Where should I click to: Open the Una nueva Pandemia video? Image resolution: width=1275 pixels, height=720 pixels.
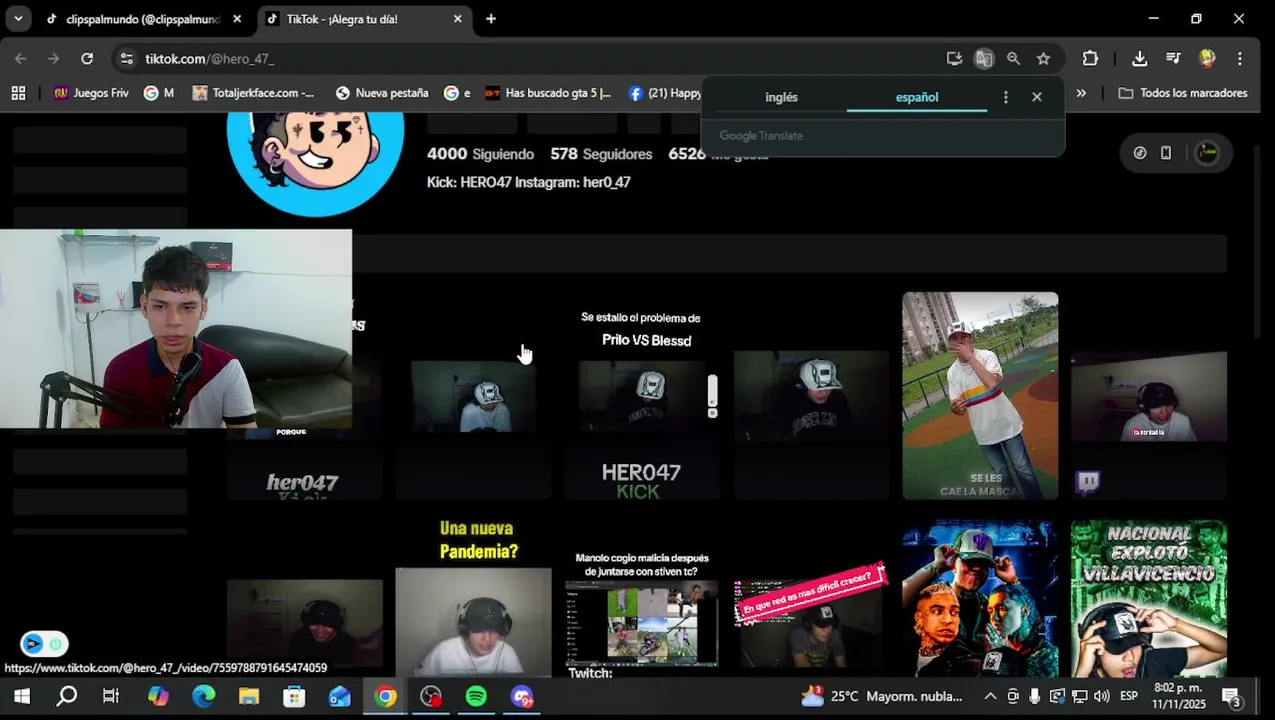(473, 598)
